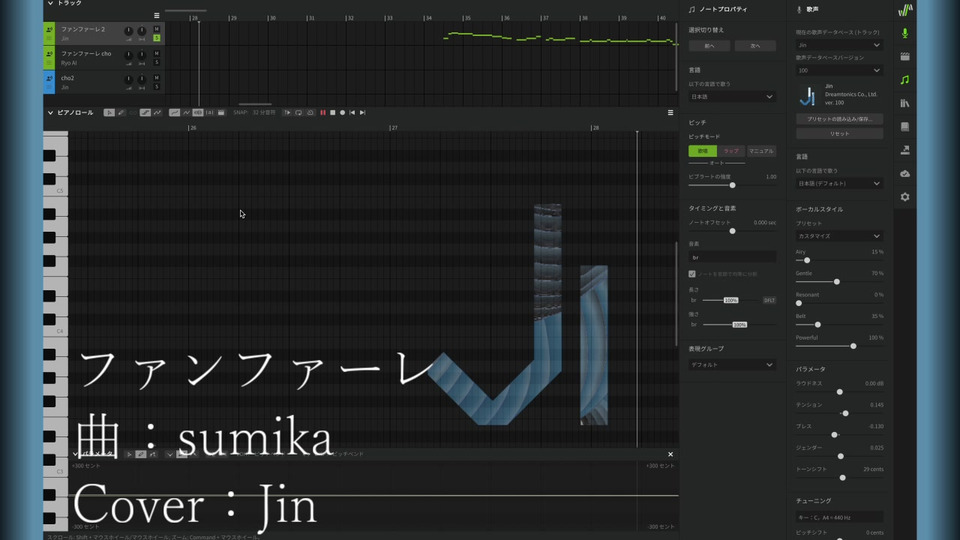Viewport: 960px width, 540px height.
Task: Jump to start with skip-back button
Action: [x=352, y=113]
